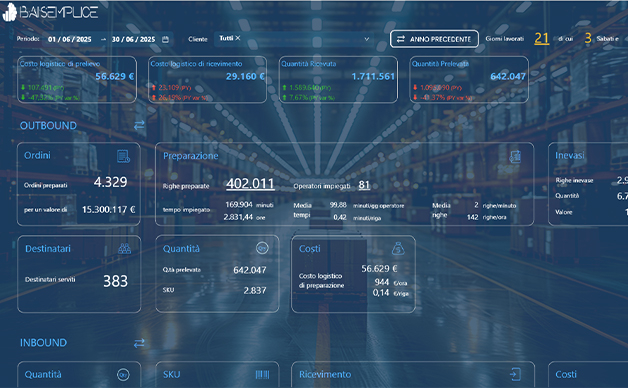
Task: Expand the Cliente dropdown arrow
Action: pyautogui.click(x=366, y=39)
